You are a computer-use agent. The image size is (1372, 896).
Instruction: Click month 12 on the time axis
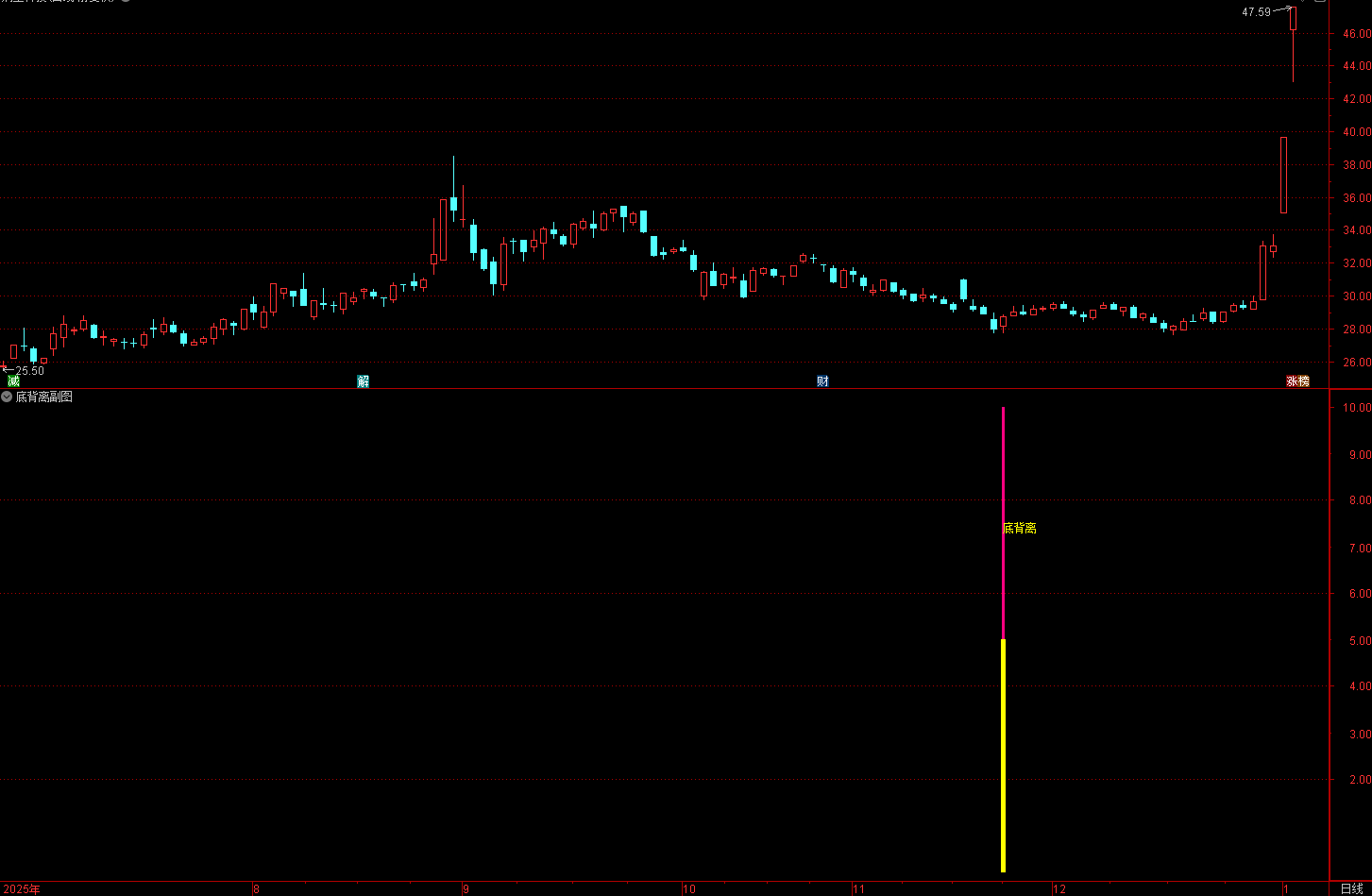tap(1059, 888)
